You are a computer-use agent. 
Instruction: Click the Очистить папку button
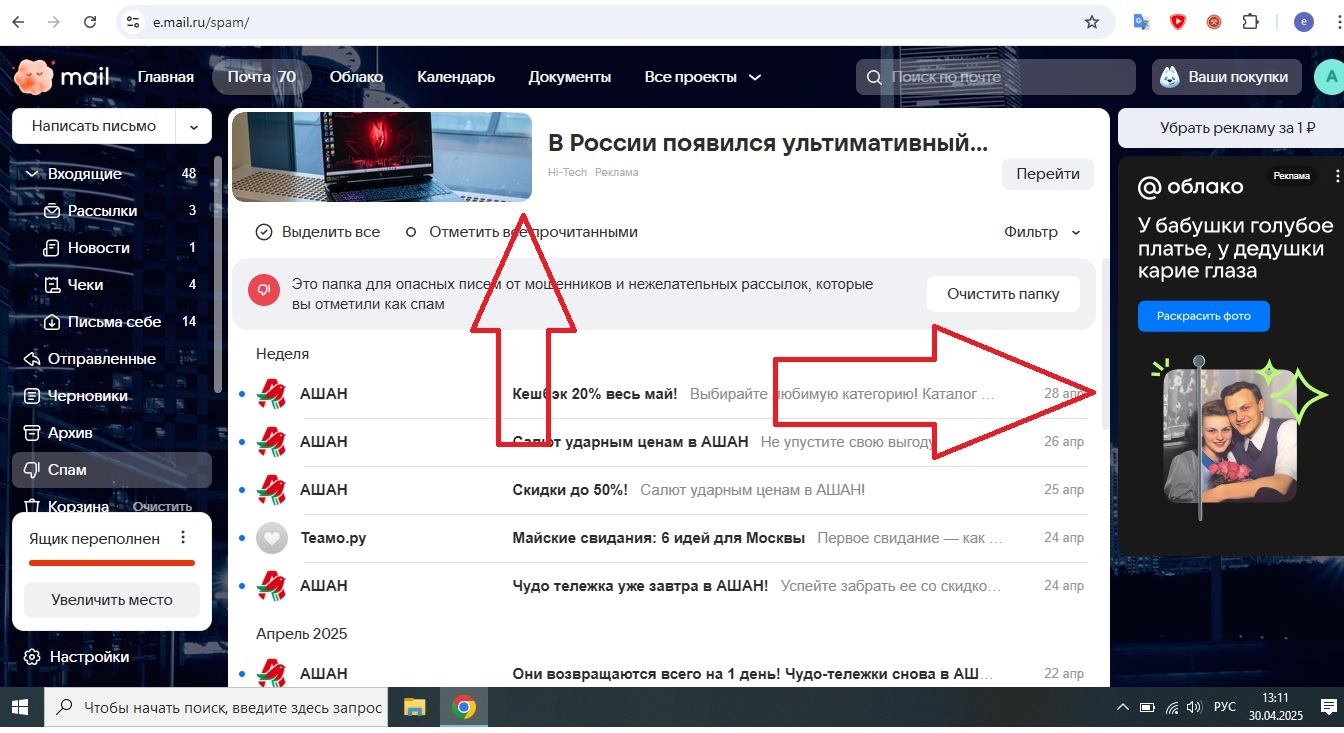[1002, 295]
